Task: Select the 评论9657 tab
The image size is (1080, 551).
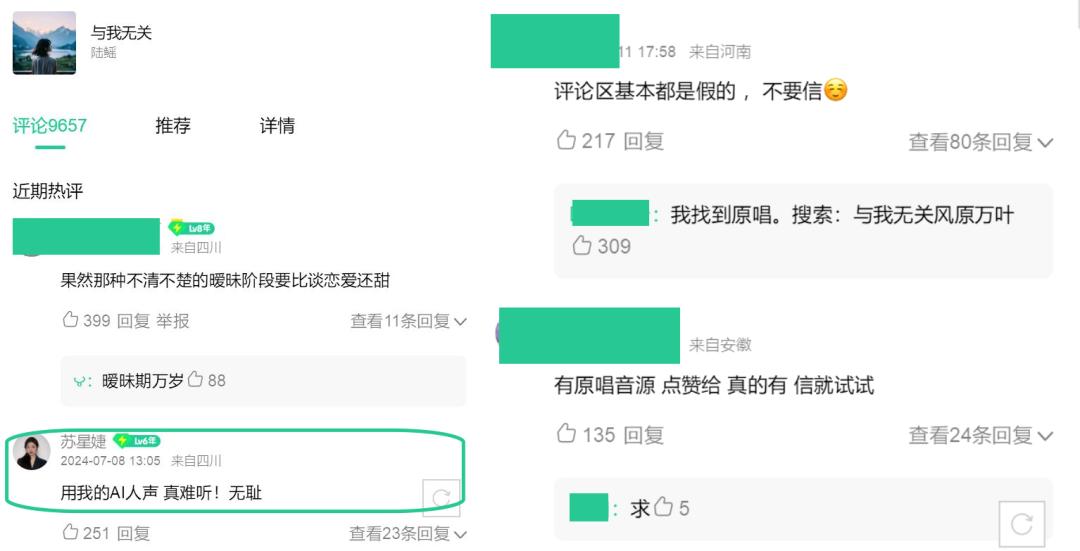Action: coord(49,126)
